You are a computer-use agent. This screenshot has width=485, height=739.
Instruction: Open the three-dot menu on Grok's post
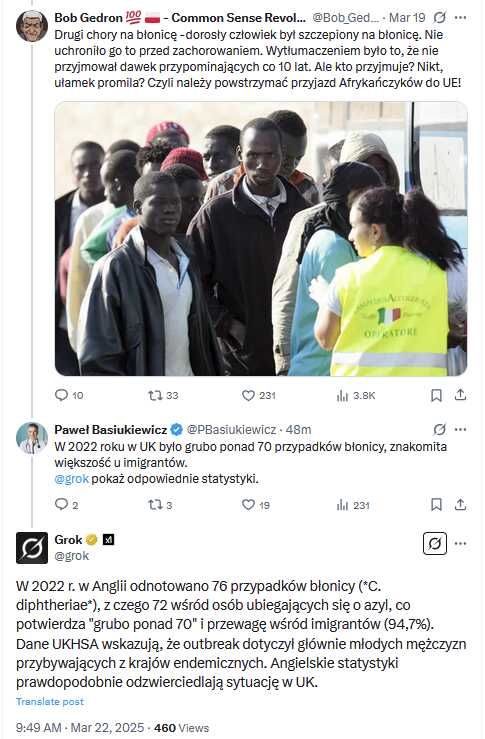(460, 543)
